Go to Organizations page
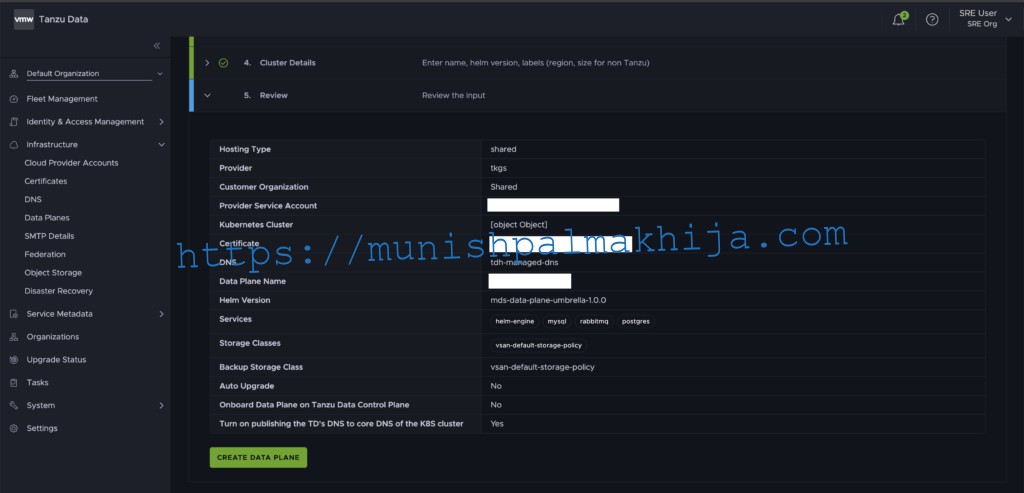 53,337
